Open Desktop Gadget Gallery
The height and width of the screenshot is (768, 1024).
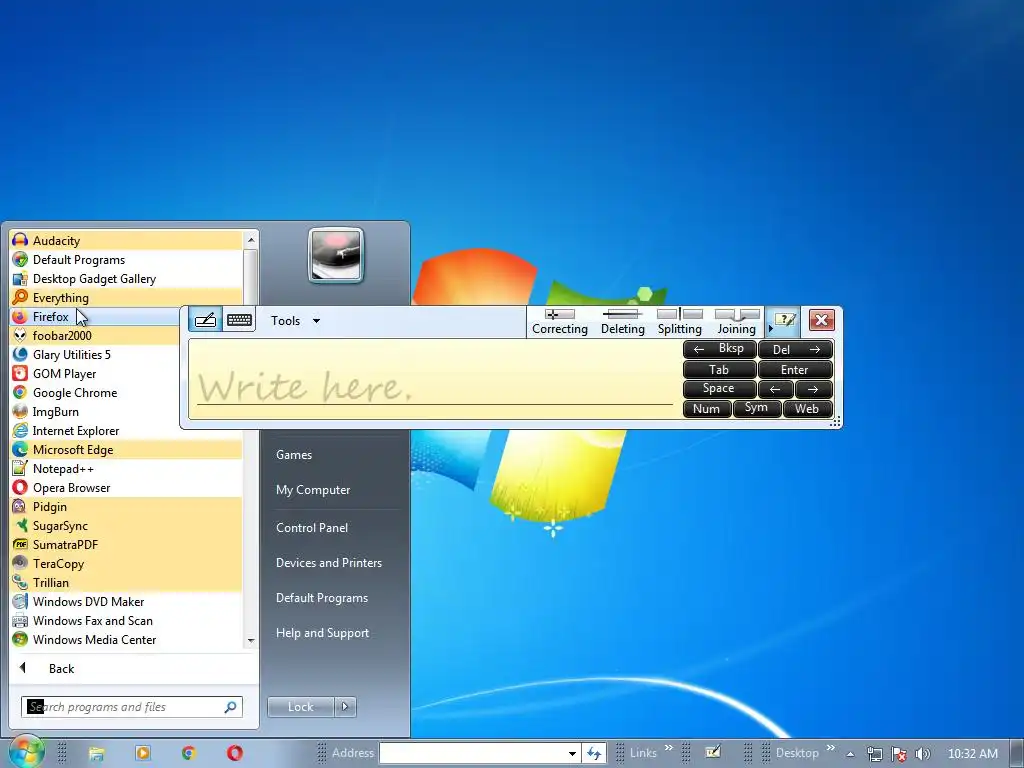coord(126,279)
